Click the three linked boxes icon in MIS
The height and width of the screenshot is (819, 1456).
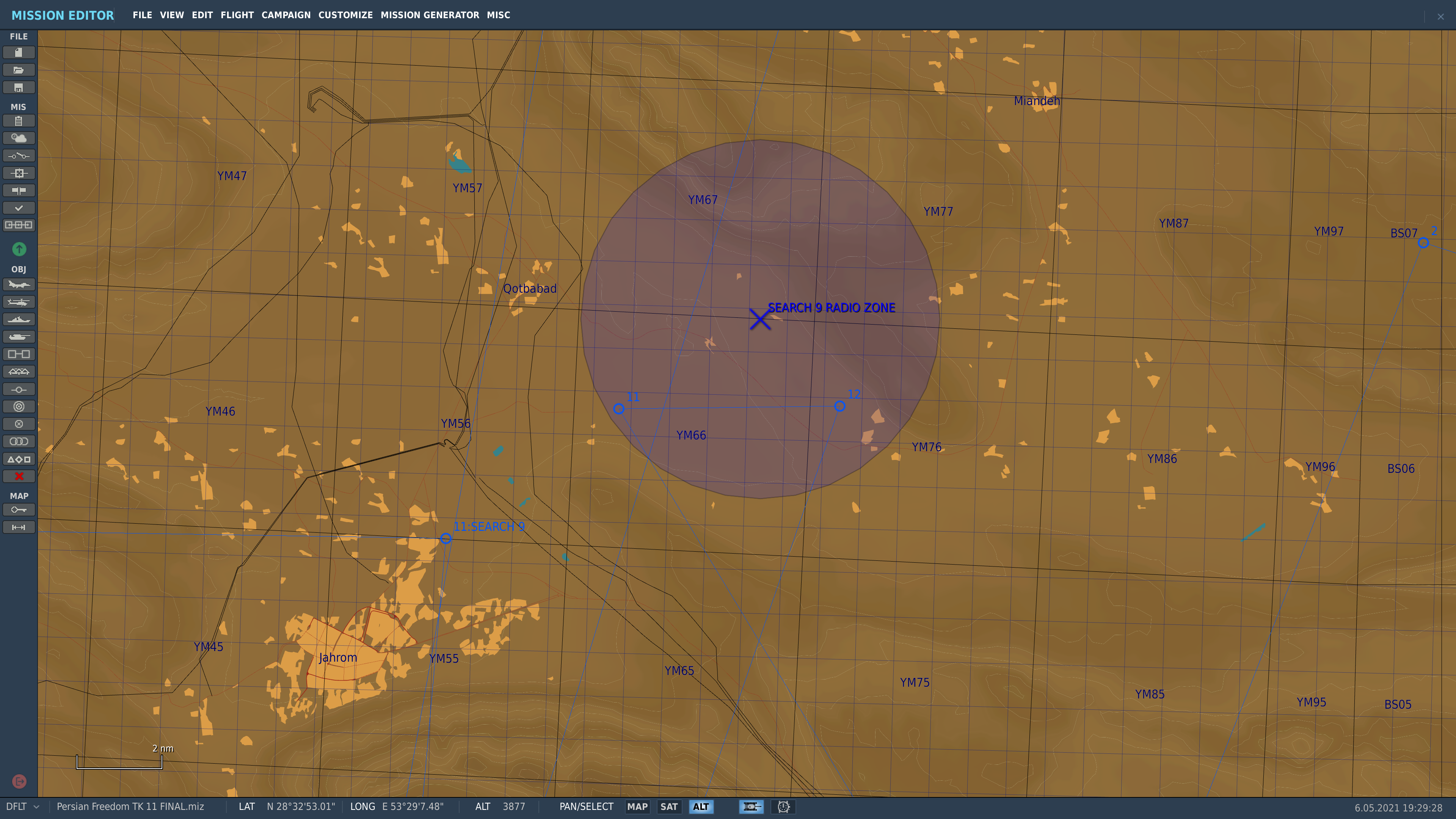coord(19,225)
